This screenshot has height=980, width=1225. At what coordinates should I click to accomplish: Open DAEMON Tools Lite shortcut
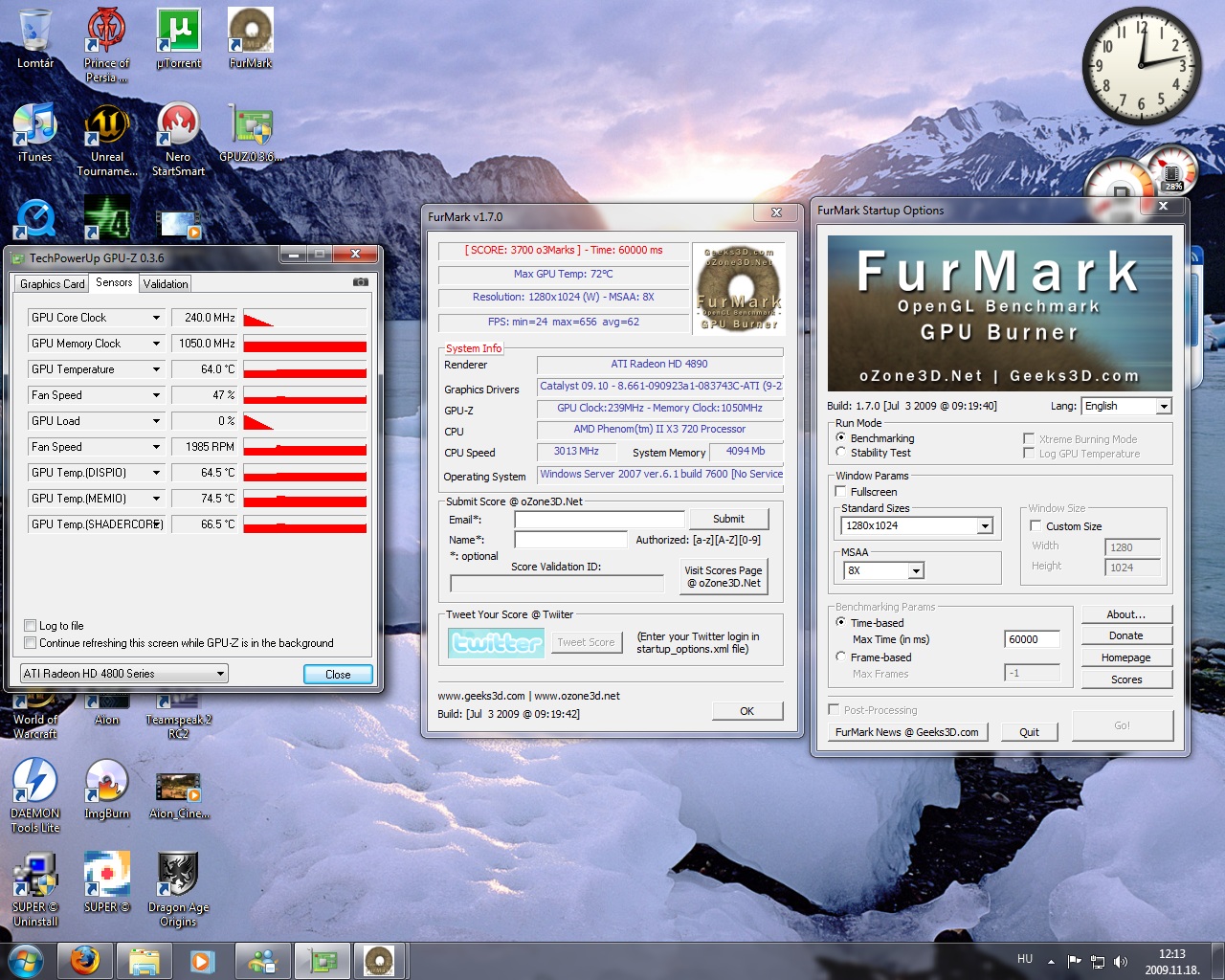pos(35,794)
